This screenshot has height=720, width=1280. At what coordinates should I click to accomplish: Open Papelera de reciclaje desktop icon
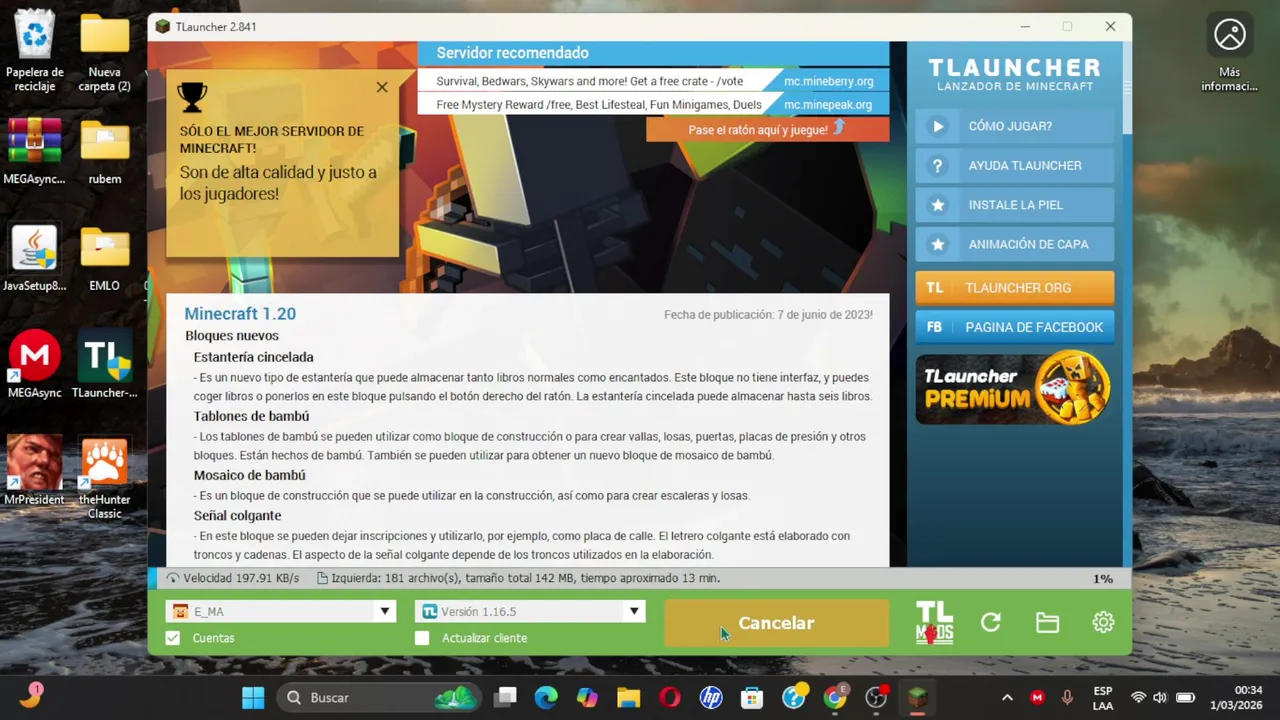[x=35, y=50]
